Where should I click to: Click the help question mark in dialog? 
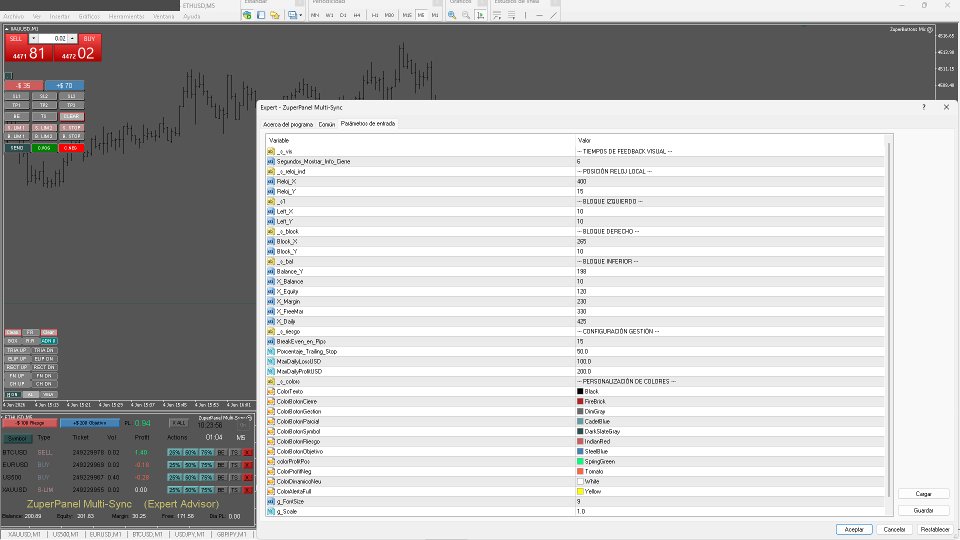[924, 107]
